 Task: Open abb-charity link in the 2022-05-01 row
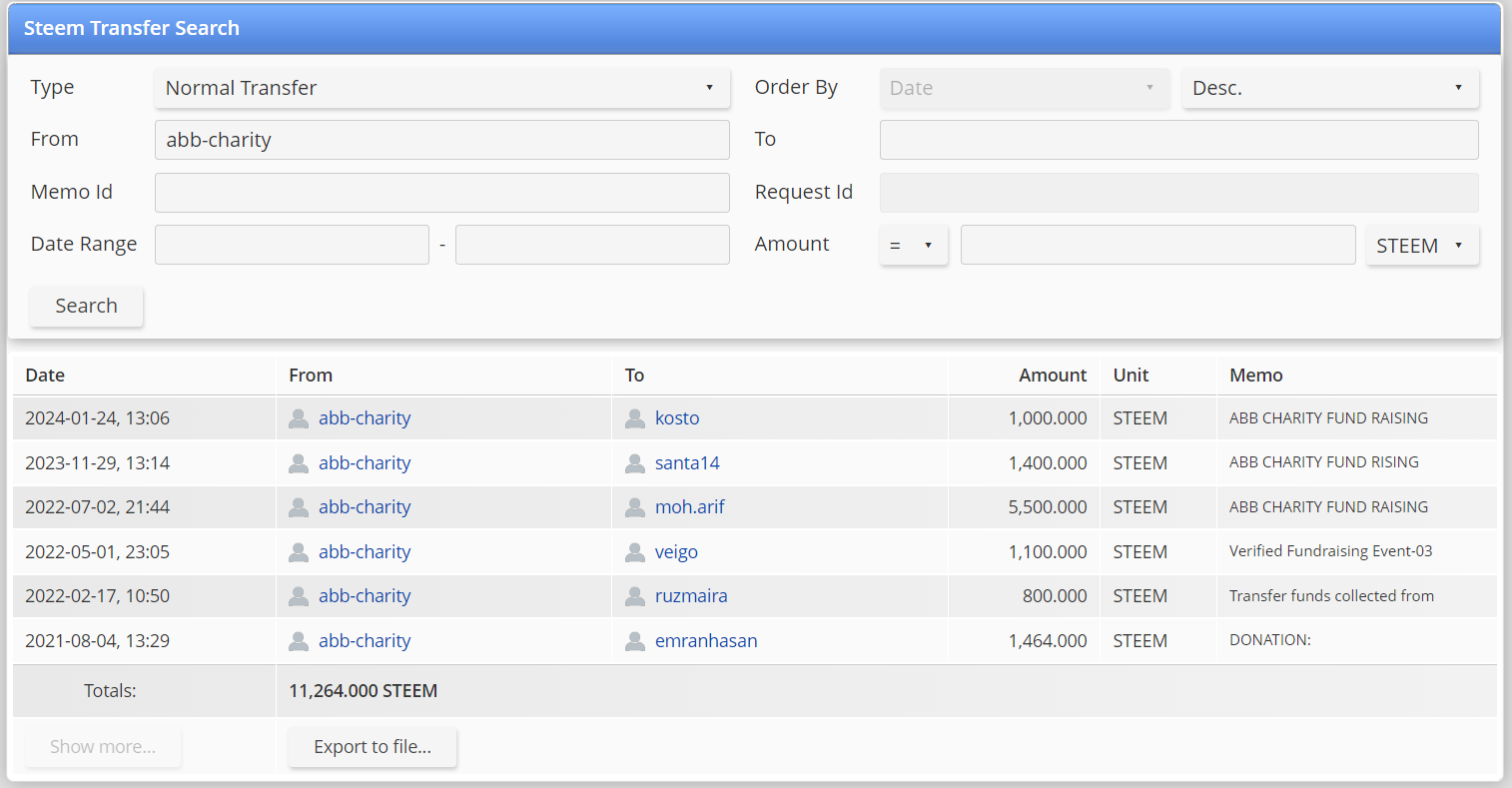coord(365,552)
